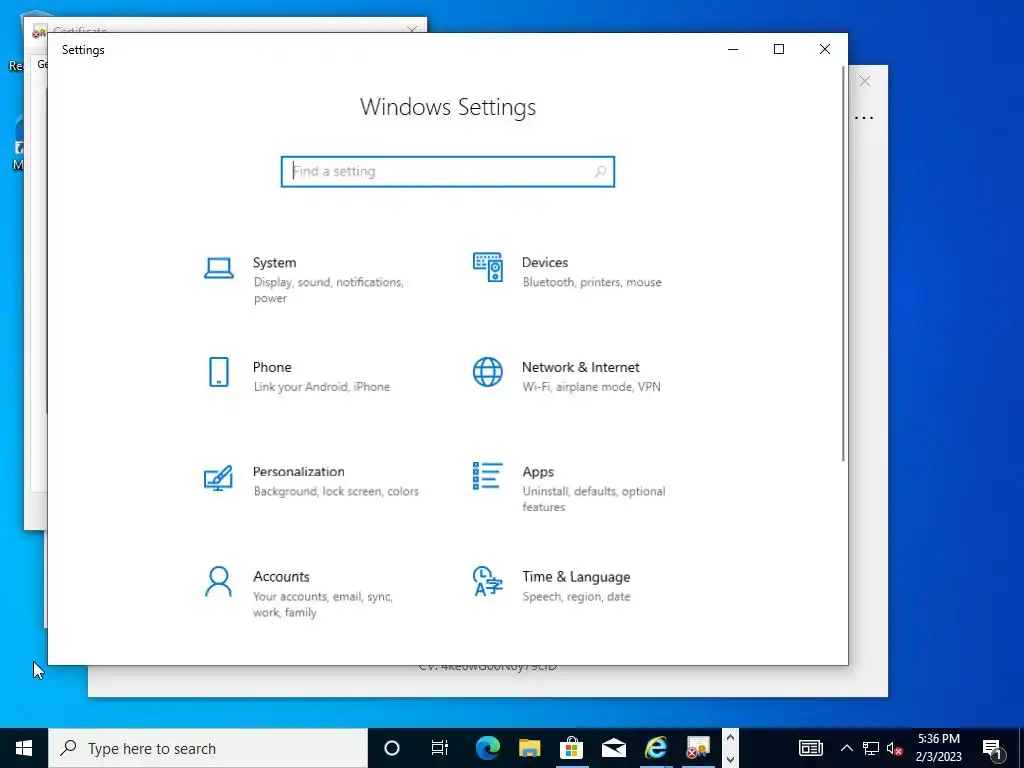The height and width of the screenshot is (768, 1024).
Task: Open the notification Action Center
Action: (994, 748)
